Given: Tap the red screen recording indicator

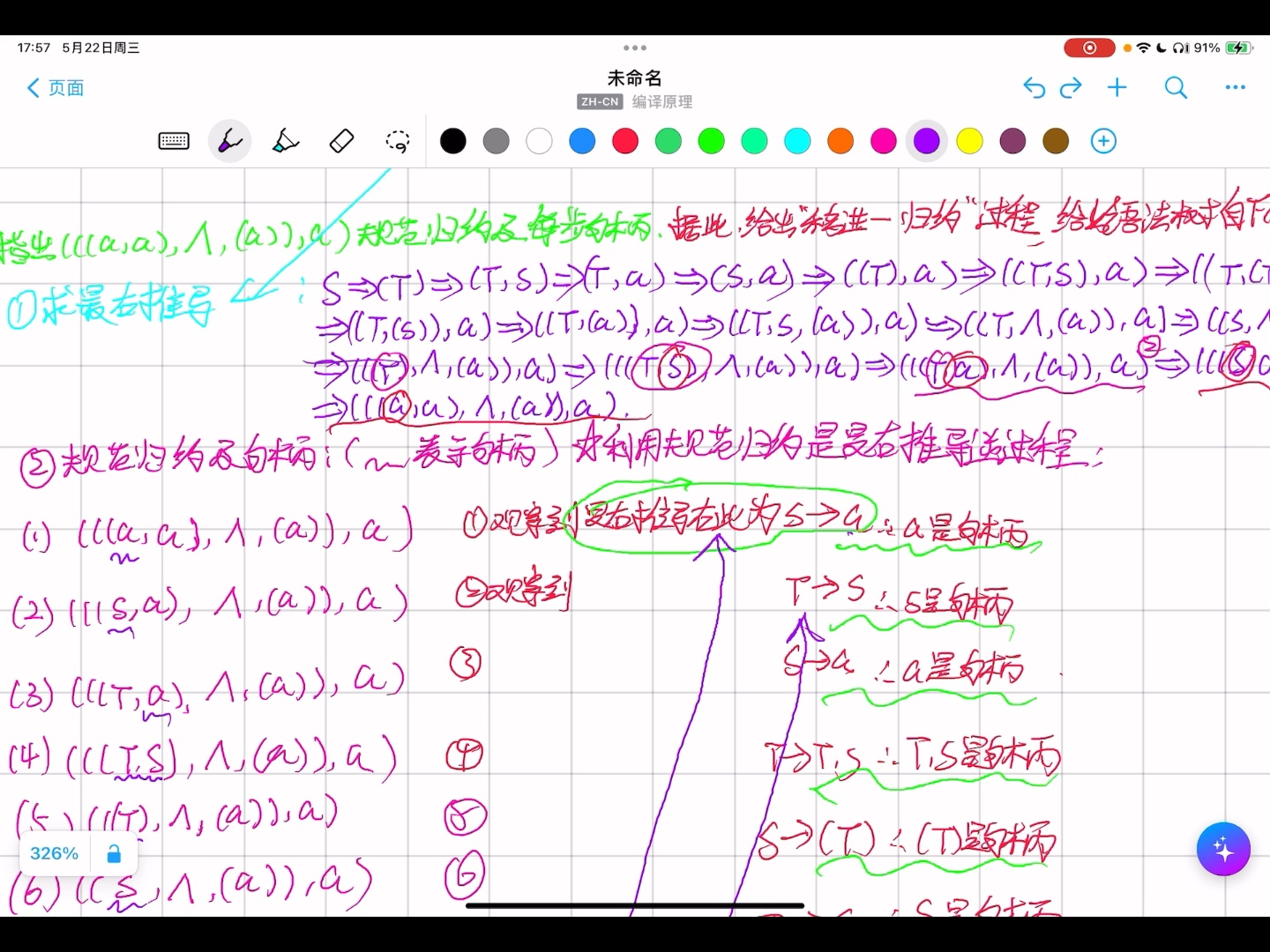Looking at the screenshot, I should (1089, 48).
